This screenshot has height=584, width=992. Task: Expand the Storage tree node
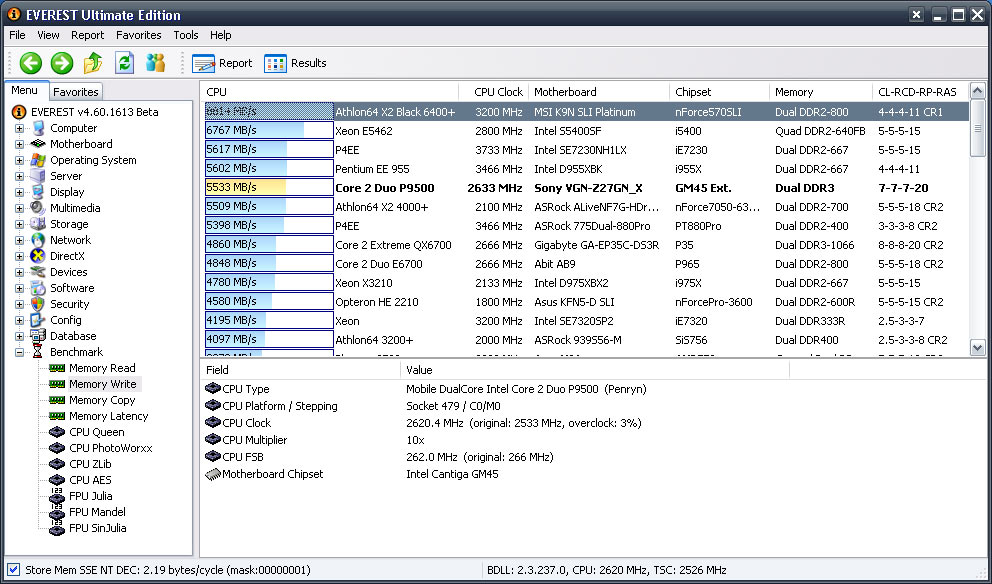point(20,224)
